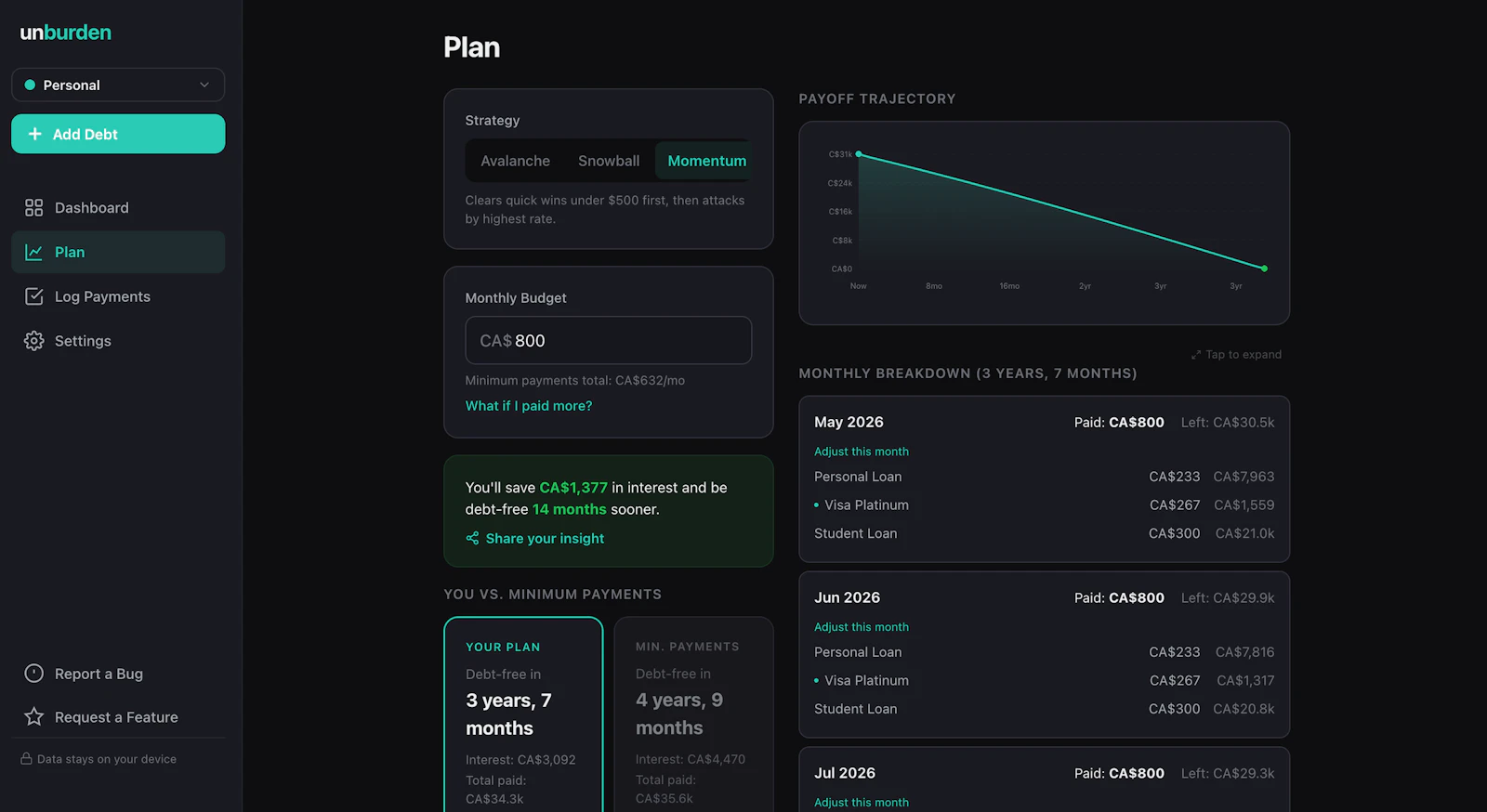Click Adjust this month for Jun 2026

862,627
